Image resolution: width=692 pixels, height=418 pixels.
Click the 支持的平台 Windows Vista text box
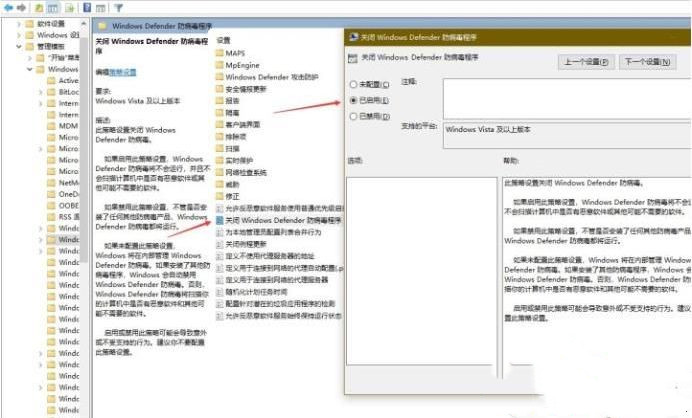(x=567, y=136)
